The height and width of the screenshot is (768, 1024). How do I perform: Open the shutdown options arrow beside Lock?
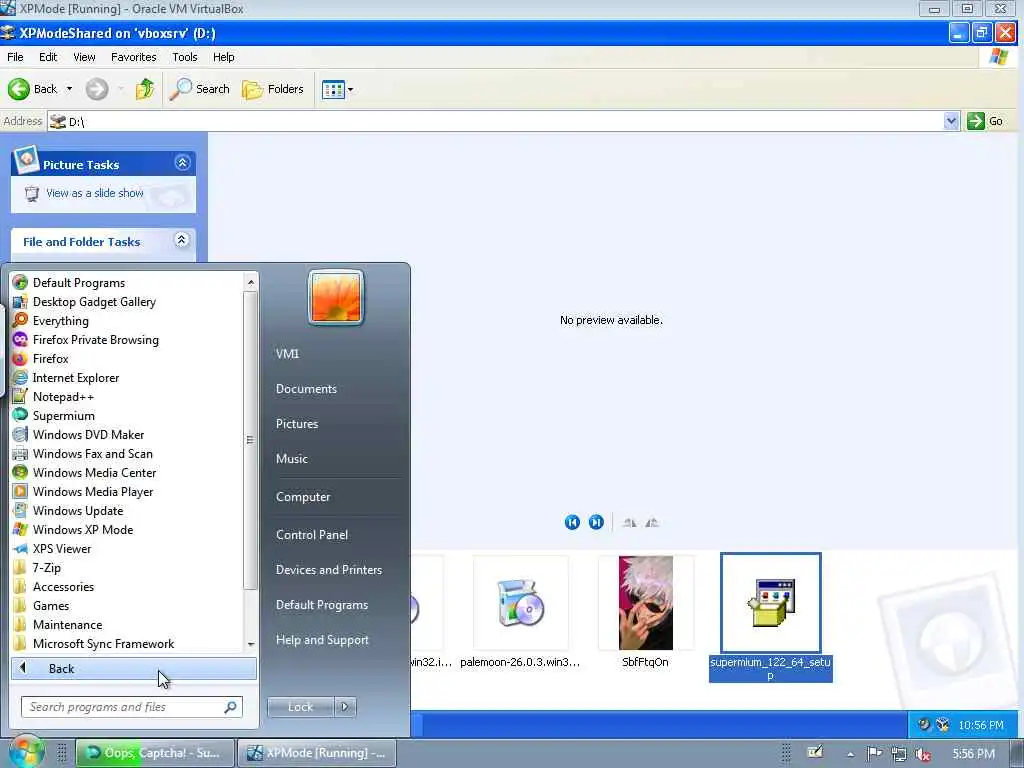click(345, 707)
